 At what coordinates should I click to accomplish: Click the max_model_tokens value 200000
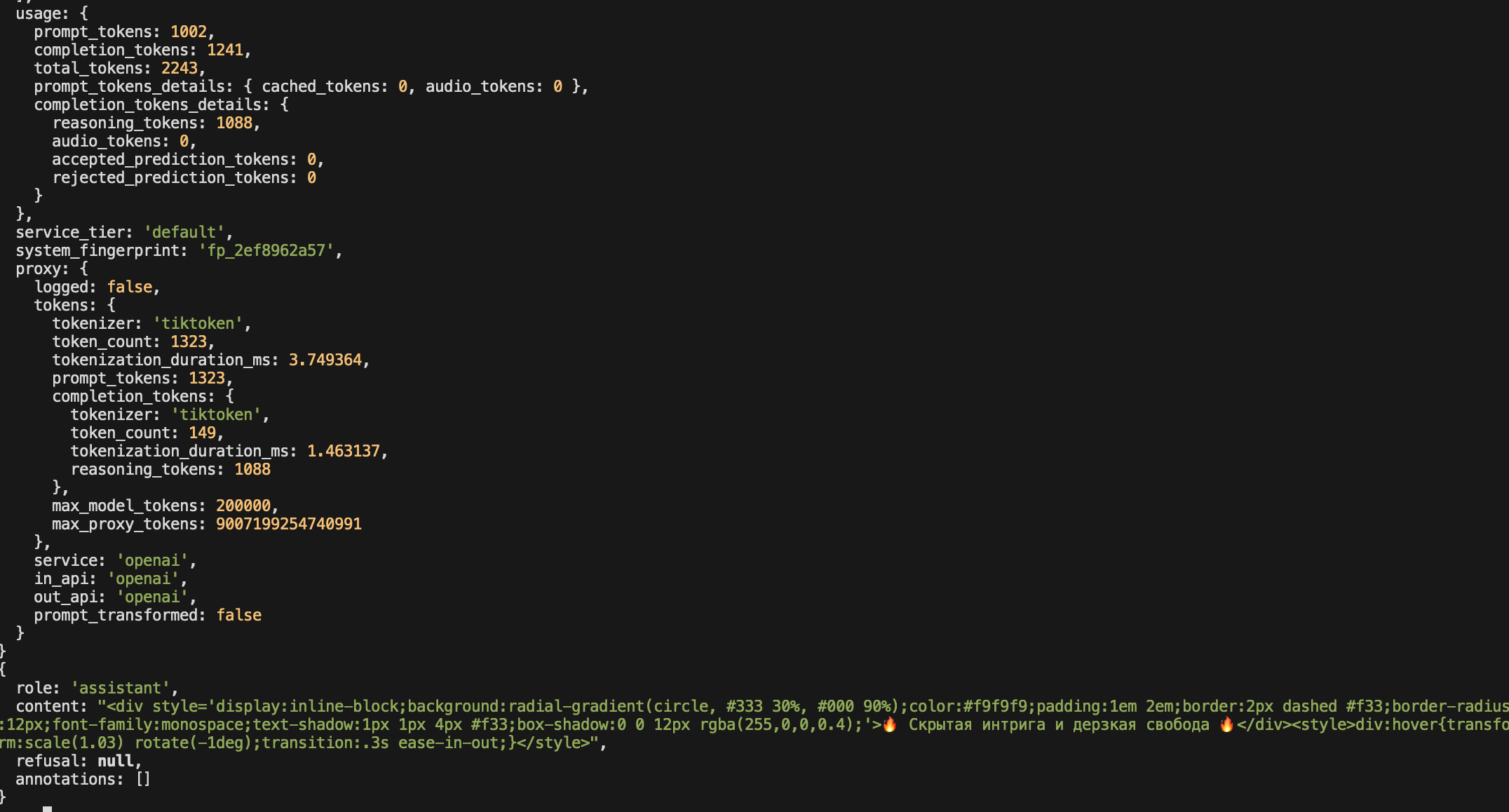point(243,506)
